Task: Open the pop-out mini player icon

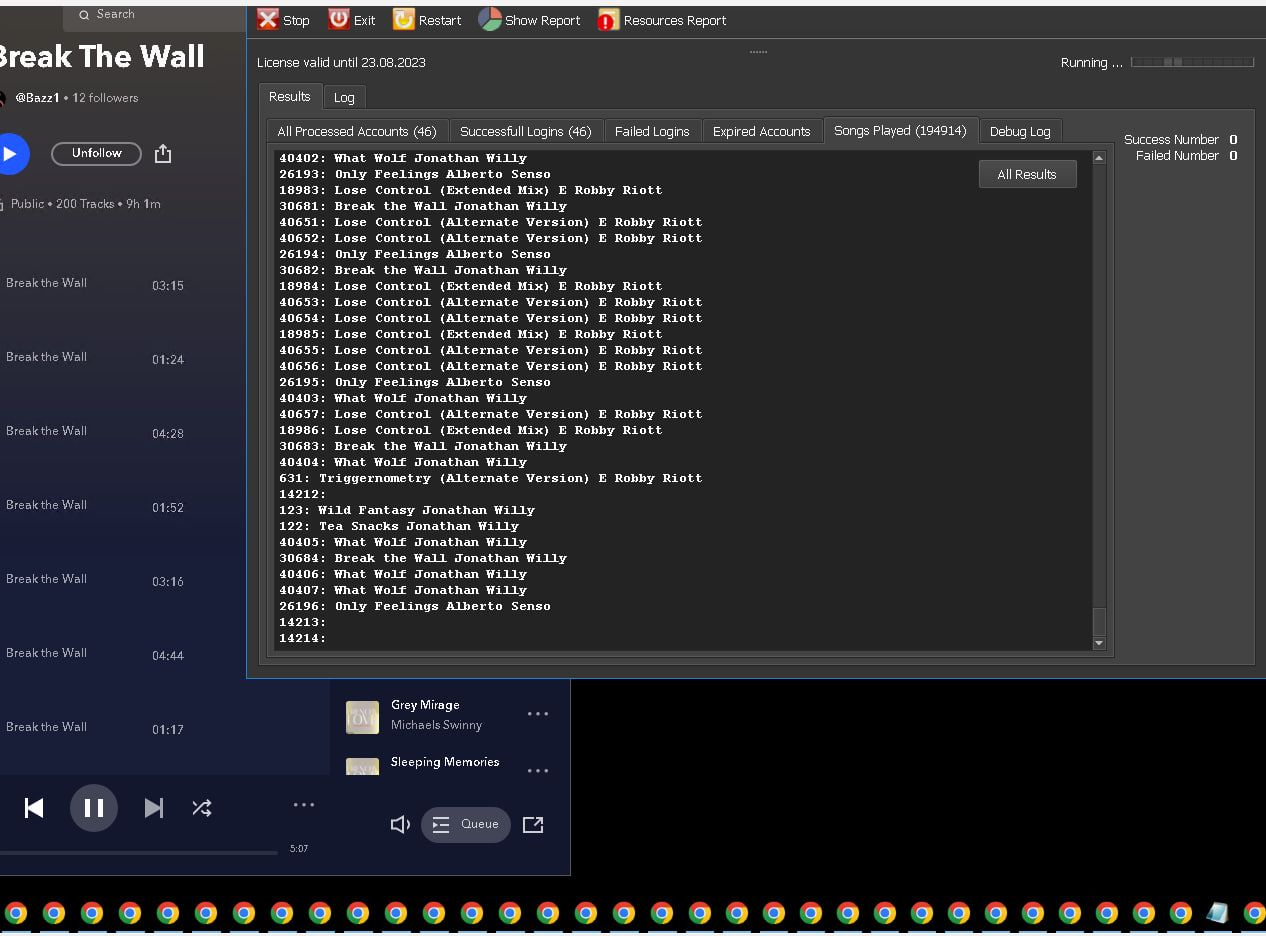Action: click(x=533, y=824)
